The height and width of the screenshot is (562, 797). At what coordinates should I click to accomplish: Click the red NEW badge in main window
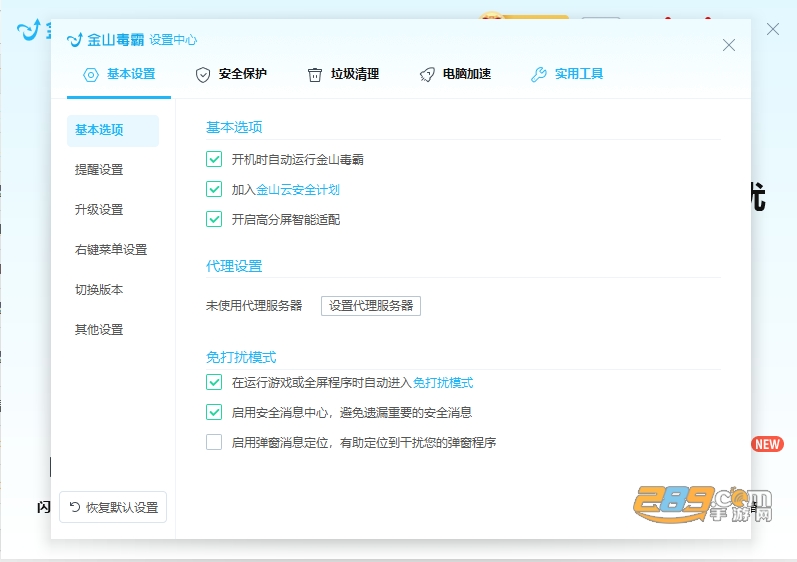pos(768,444)
